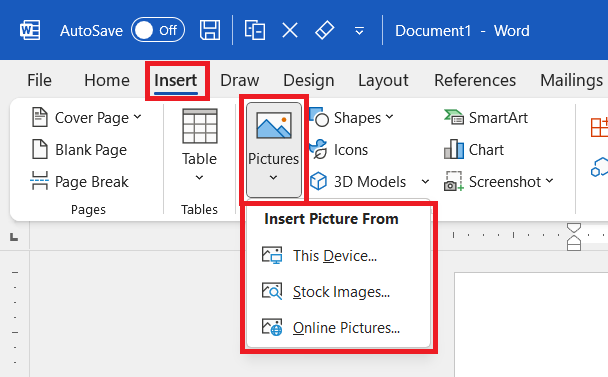Click the Icons bird-and-leaf icon
Viewport: 608px width, 377px height.
coord(319,149)
